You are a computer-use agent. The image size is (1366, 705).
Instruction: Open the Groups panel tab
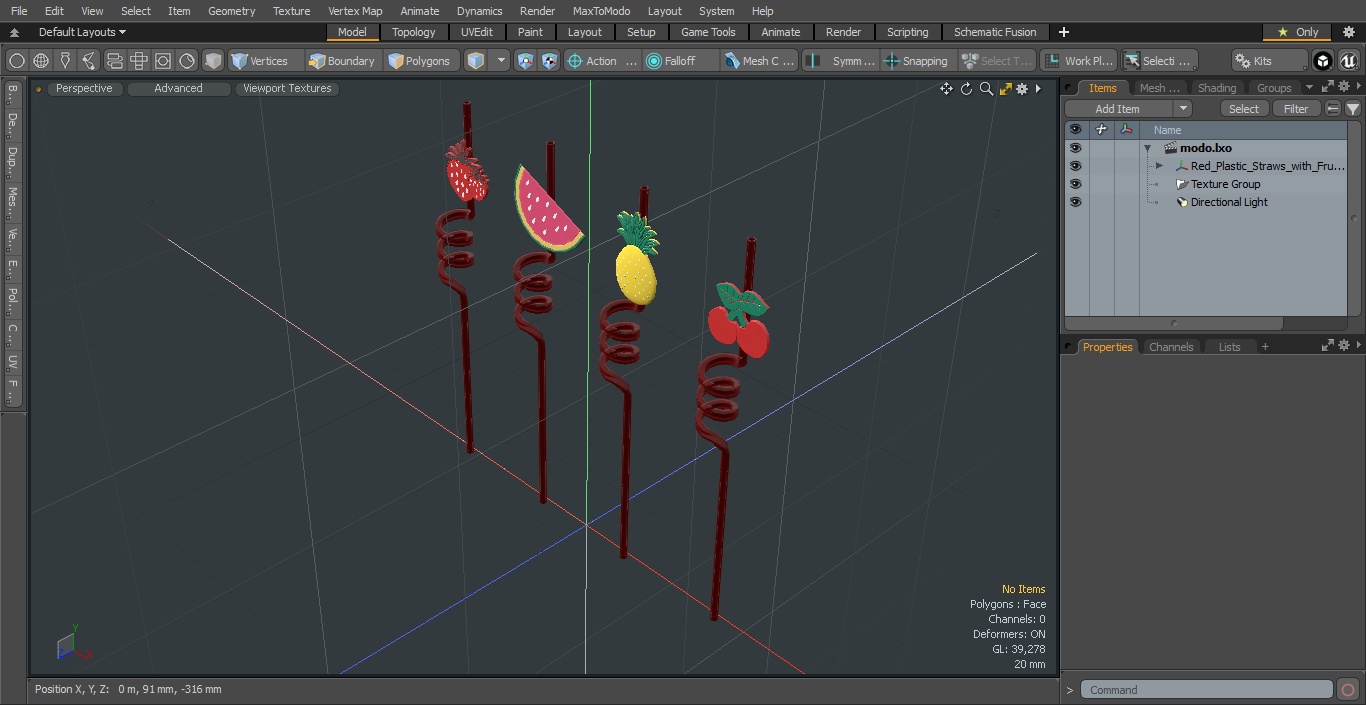(x=1274, y=88)
